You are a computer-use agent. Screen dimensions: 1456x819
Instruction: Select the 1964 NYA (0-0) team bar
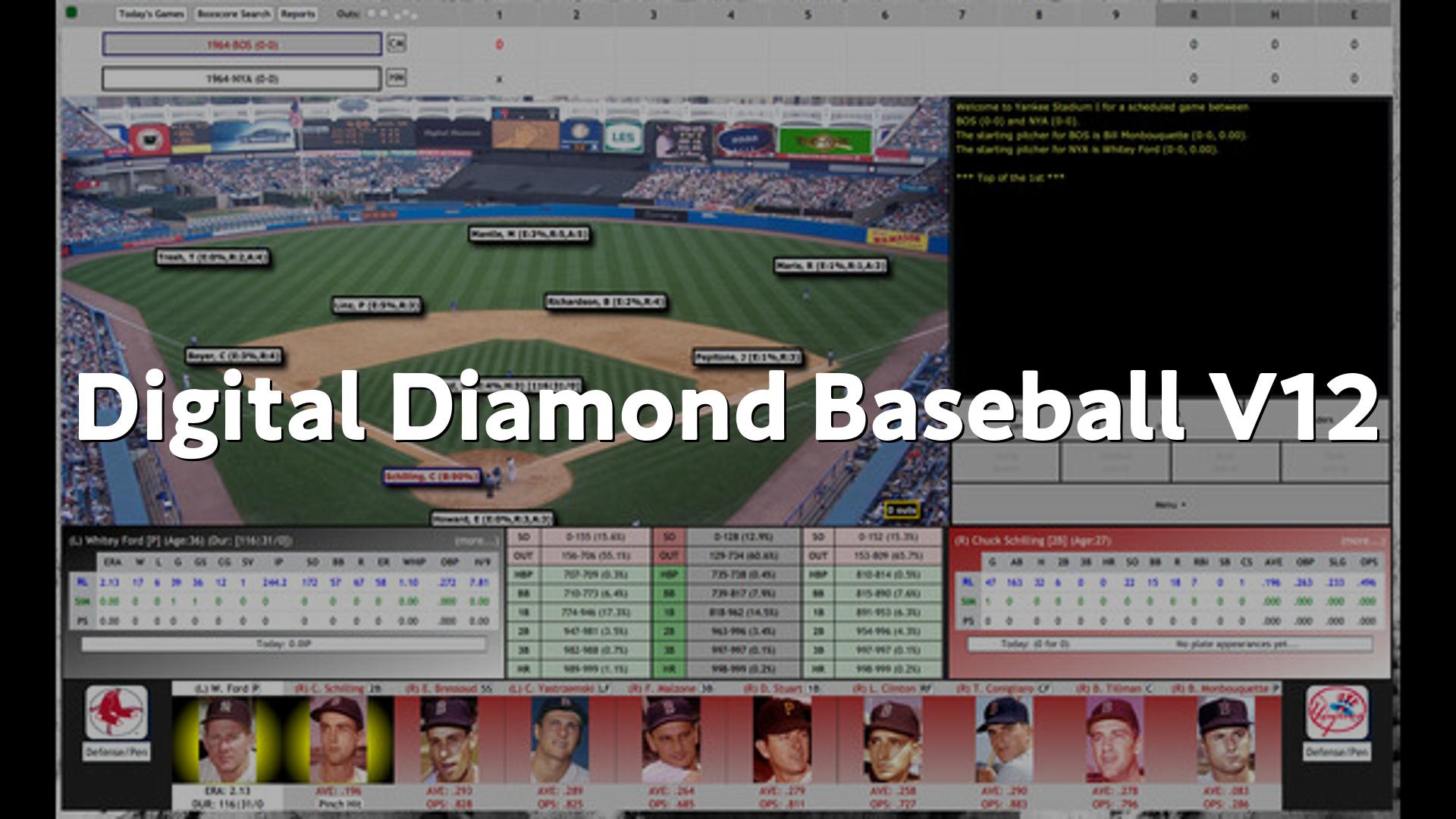pyautogui.click(x=242, y=78)
